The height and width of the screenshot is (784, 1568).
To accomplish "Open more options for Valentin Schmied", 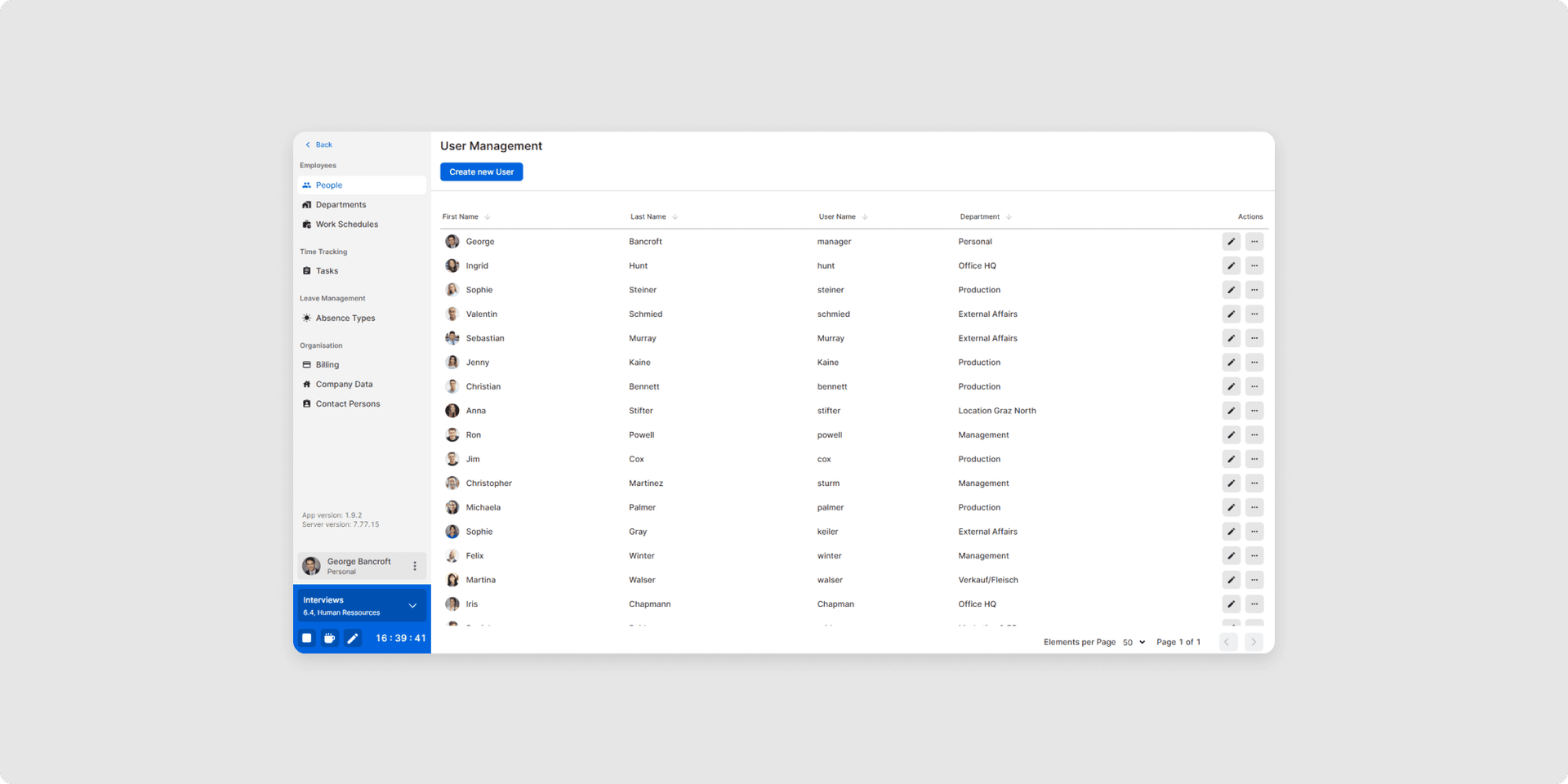I will pyautogui.click(x=1254, y=314).
